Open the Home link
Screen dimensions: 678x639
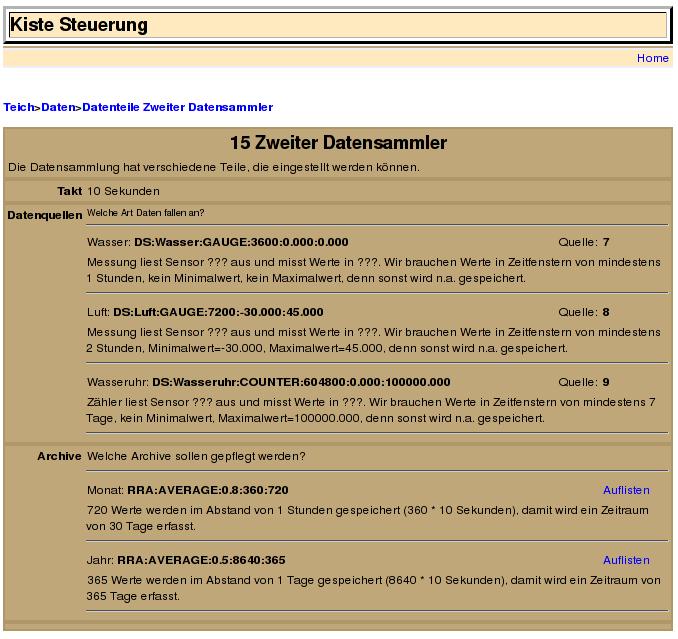tap(652, 58)
